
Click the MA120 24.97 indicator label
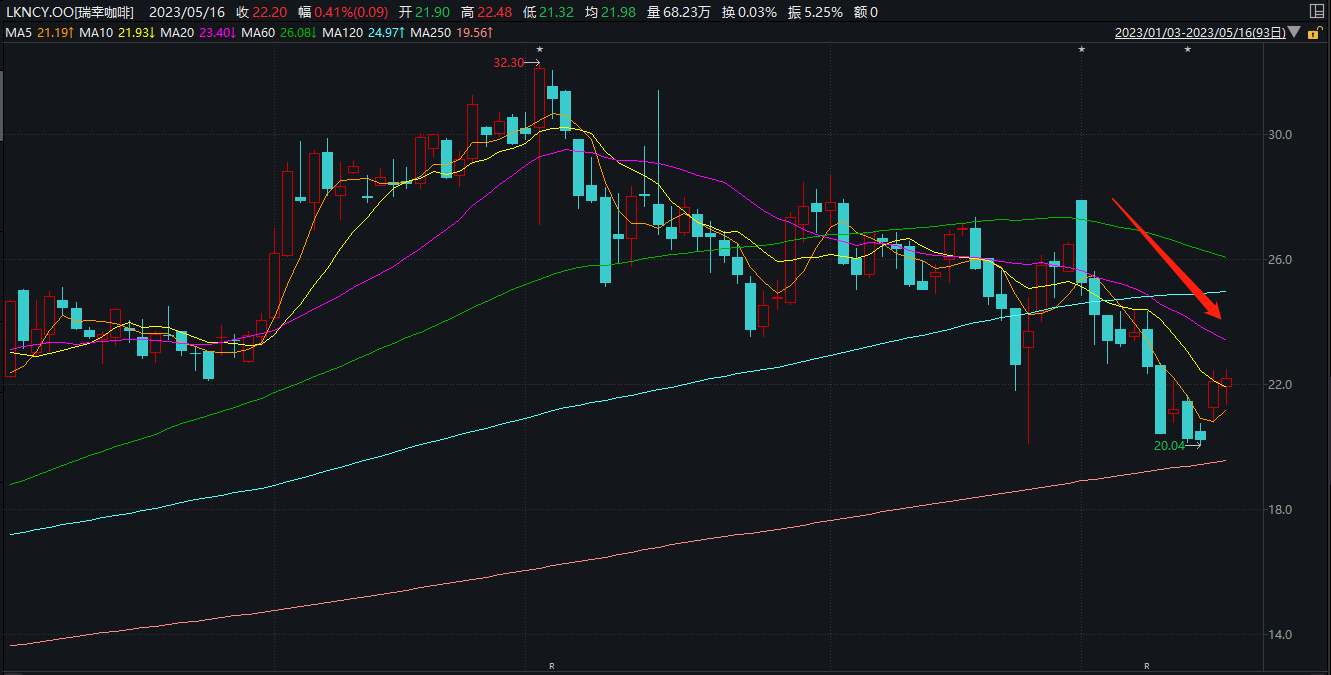tap(363, 32)
